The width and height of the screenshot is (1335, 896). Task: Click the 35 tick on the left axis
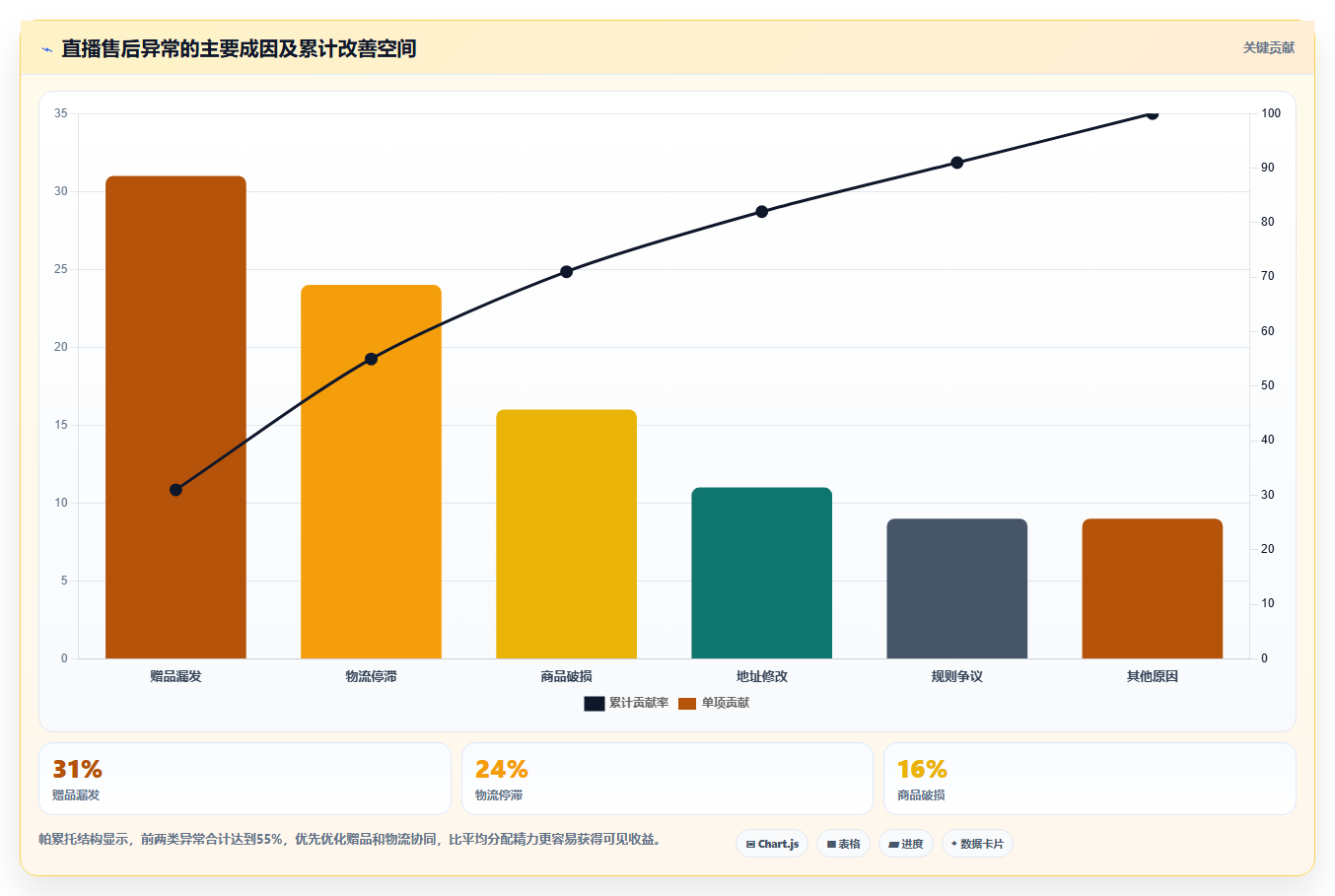coord(61,113)
